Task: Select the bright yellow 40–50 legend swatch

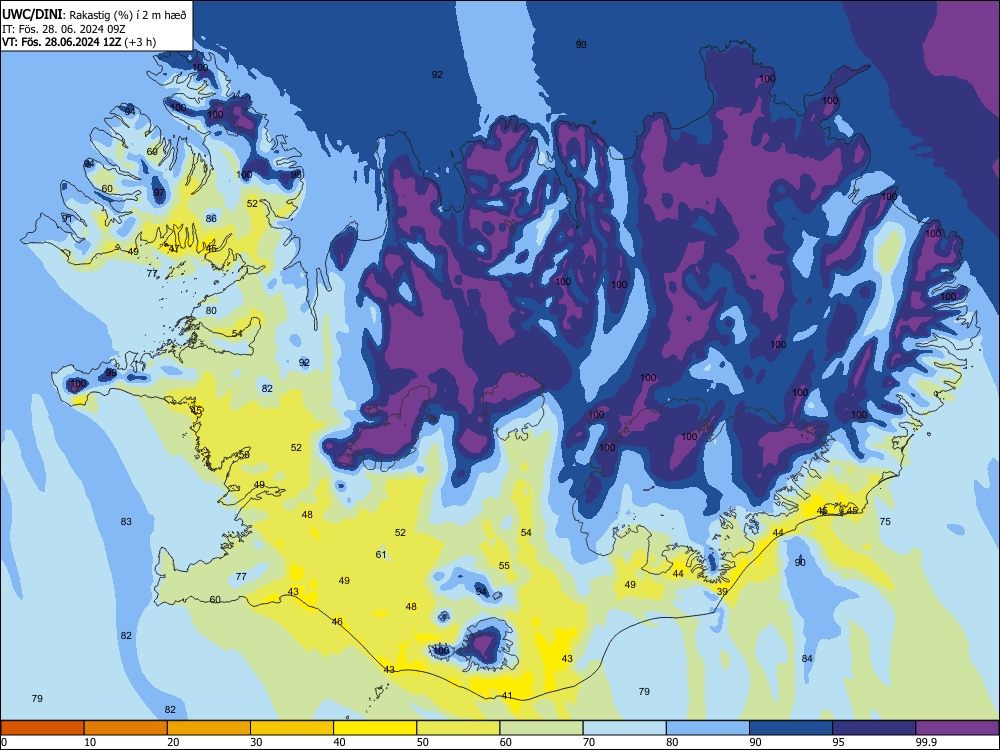Action: click(375, 728)
